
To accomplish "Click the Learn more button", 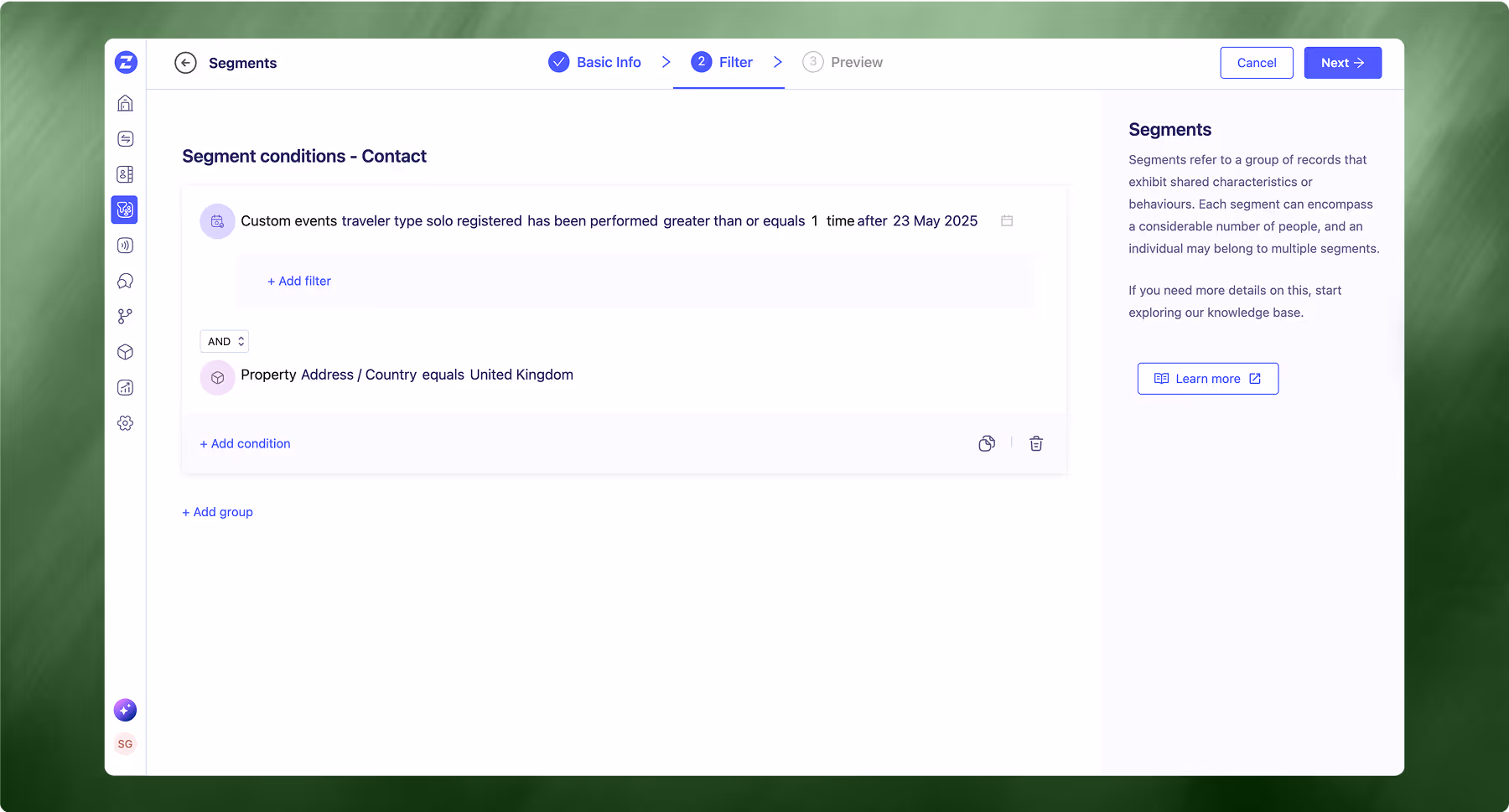I will point(1208,379).
